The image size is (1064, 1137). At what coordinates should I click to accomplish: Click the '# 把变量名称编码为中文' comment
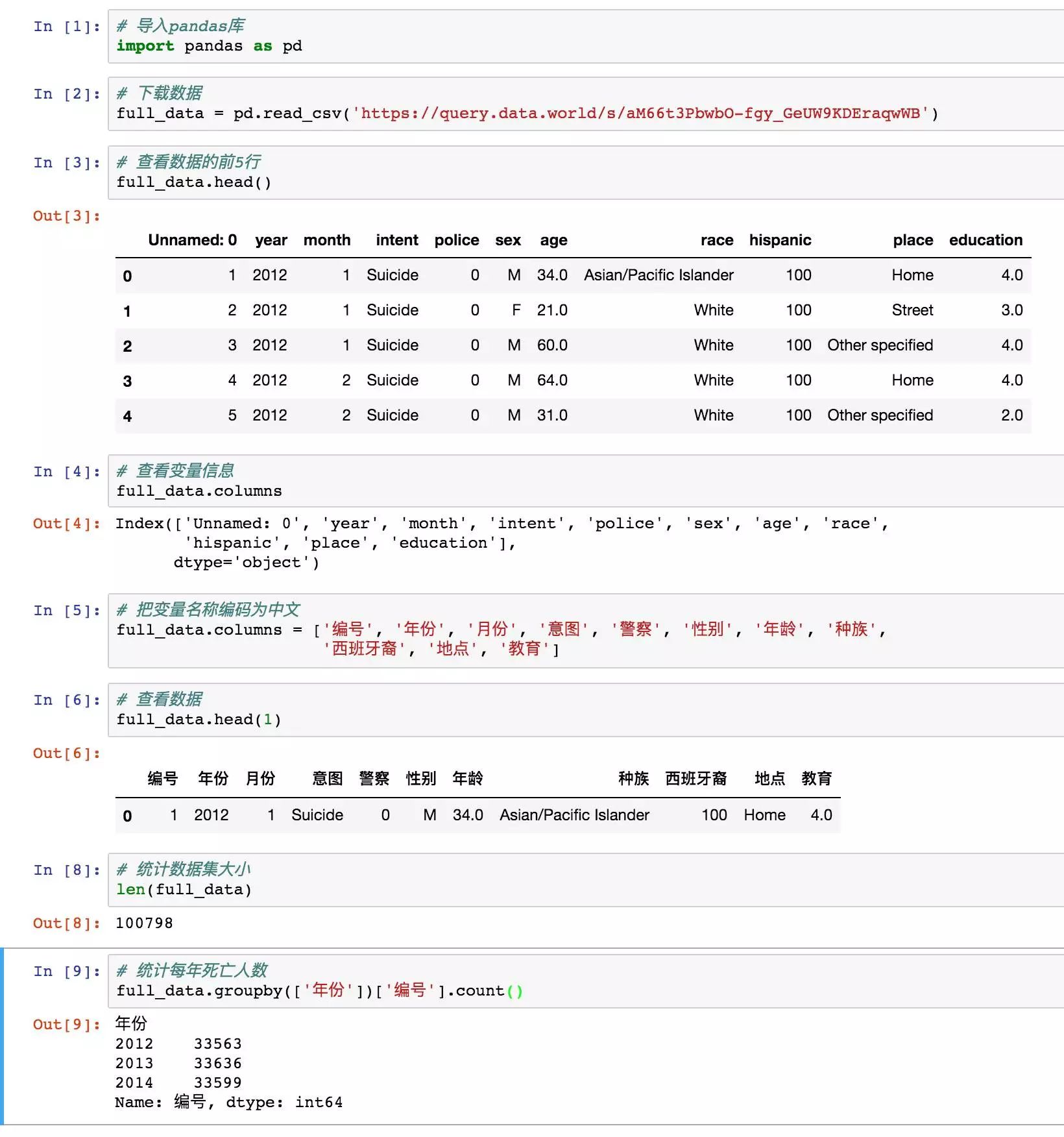pyautogui.click(x=208, y=610)
